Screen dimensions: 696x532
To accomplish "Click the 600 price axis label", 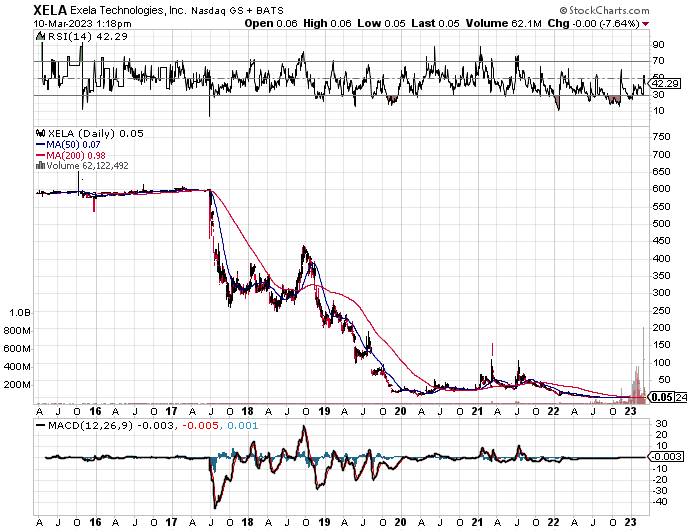I will (x=661, y=189).
